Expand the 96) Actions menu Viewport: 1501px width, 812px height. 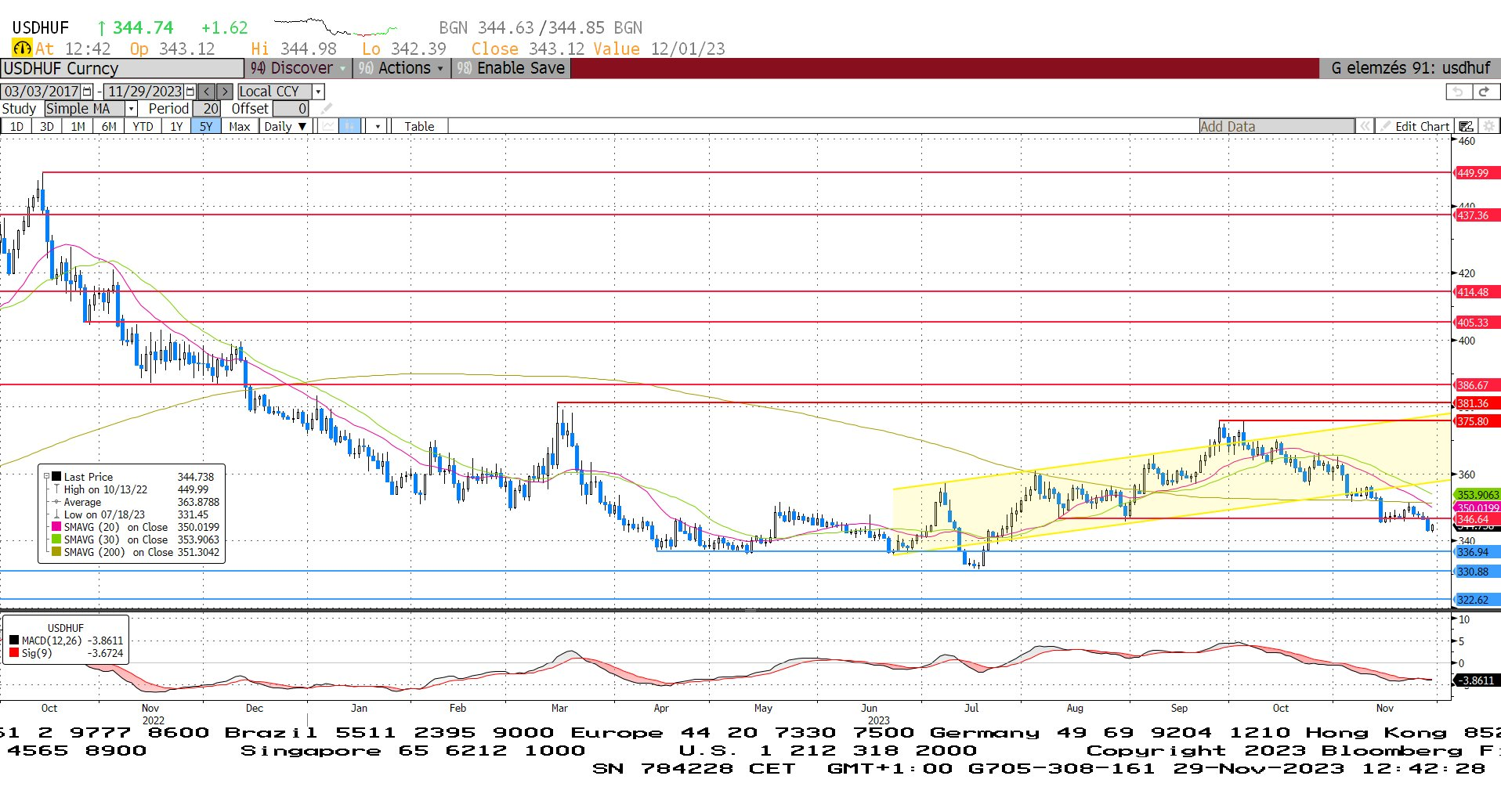[x=400, y=68]
